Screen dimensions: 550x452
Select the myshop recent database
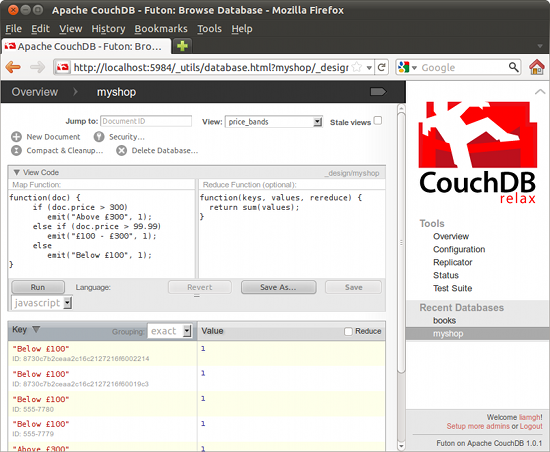coord(478,333)
